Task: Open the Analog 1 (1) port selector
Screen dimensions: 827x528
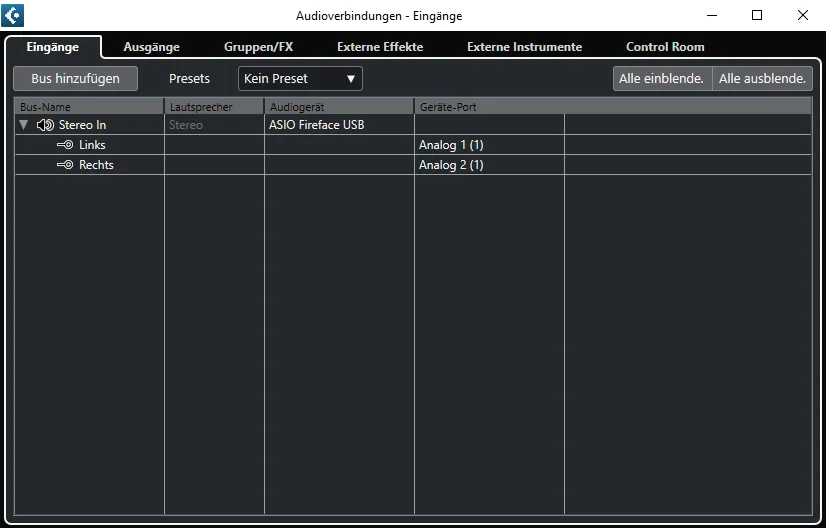Action: pos(489,145)
